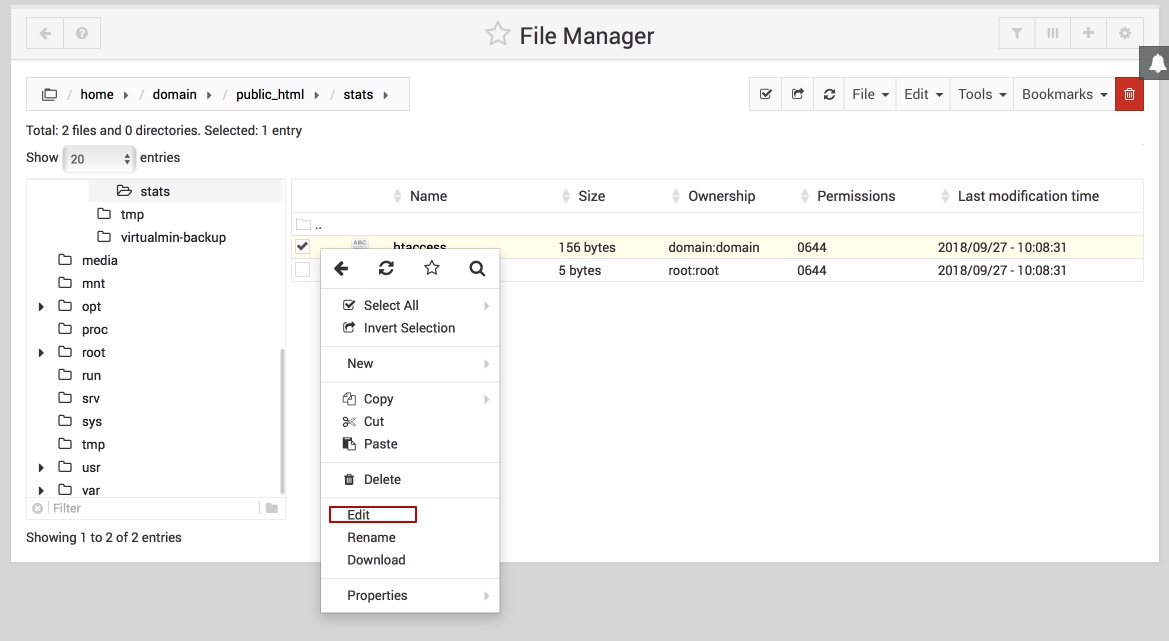Uncheck the htaccess file checkbox

302,246
